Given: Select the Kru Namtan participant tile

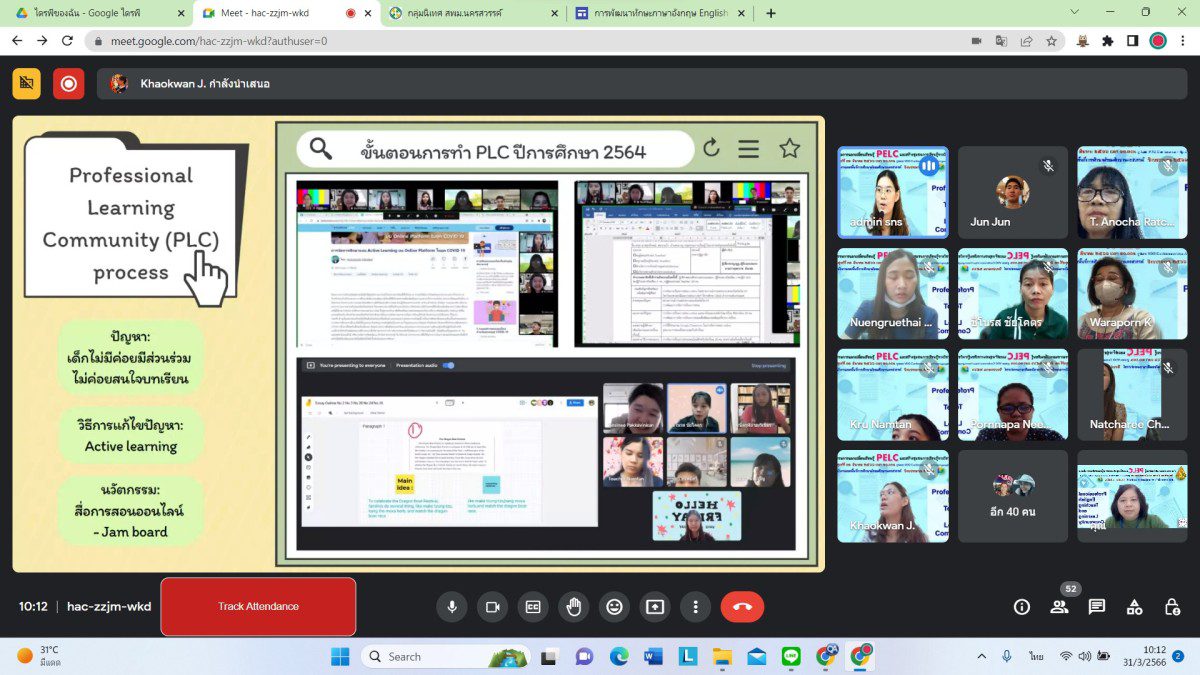Looking at the screenshot, I should coord(893,395).
